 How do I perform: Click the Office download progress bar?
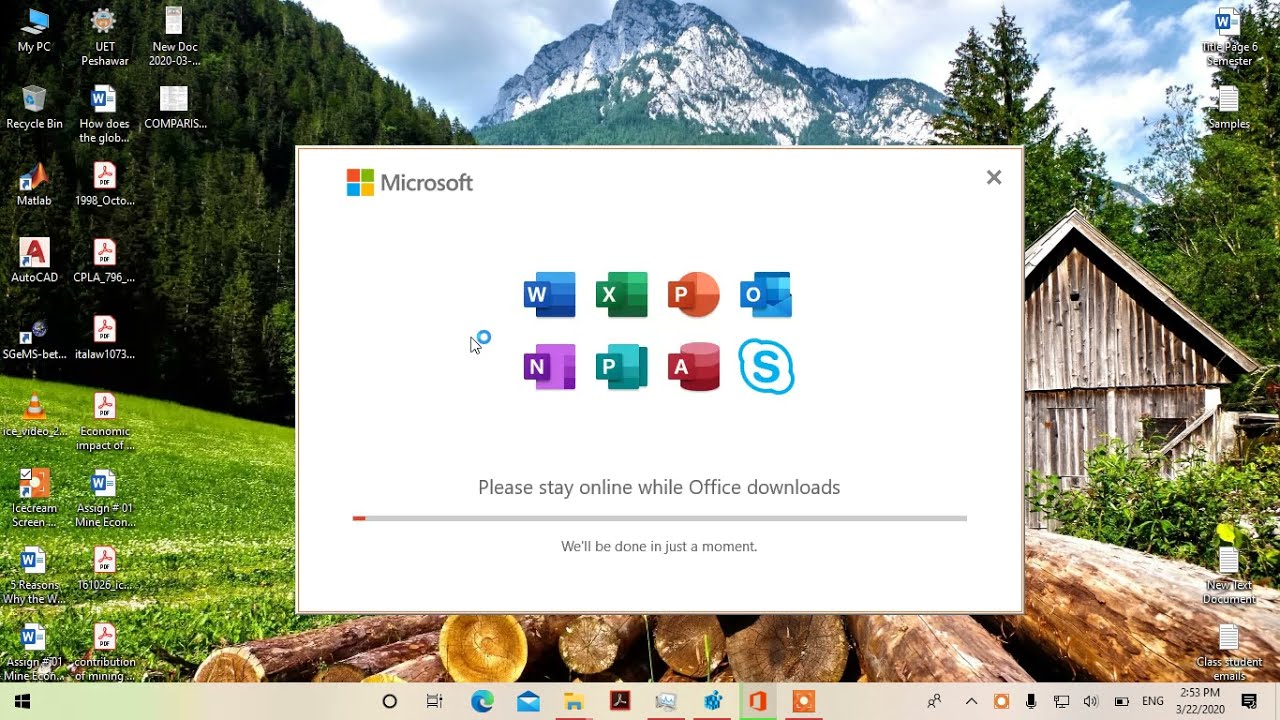pyautogui.click(x=659, y=518)
